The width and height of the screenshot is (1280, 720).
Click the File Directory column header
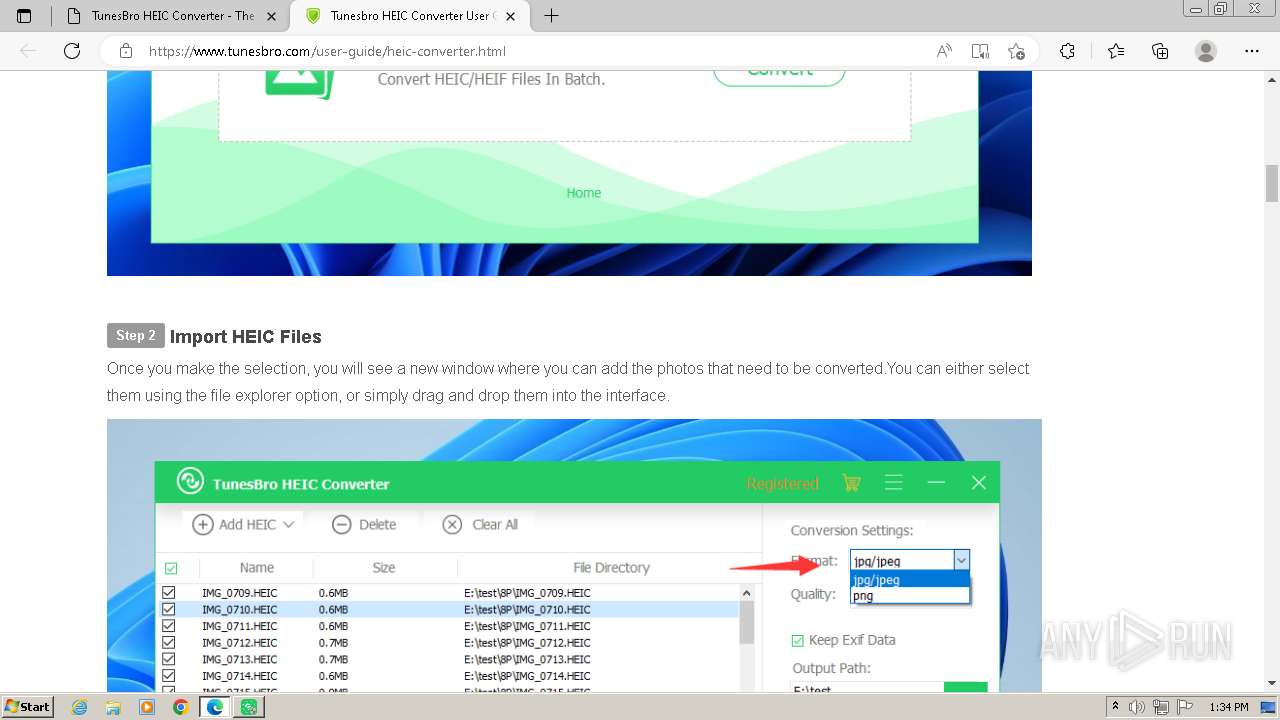611,567
